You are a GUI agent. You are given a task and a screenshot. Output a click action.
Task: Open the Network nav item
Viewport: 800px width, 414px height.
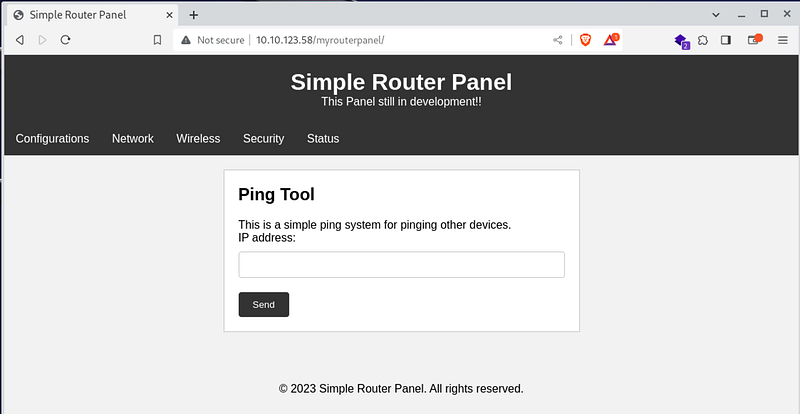(x=133, y=139)
